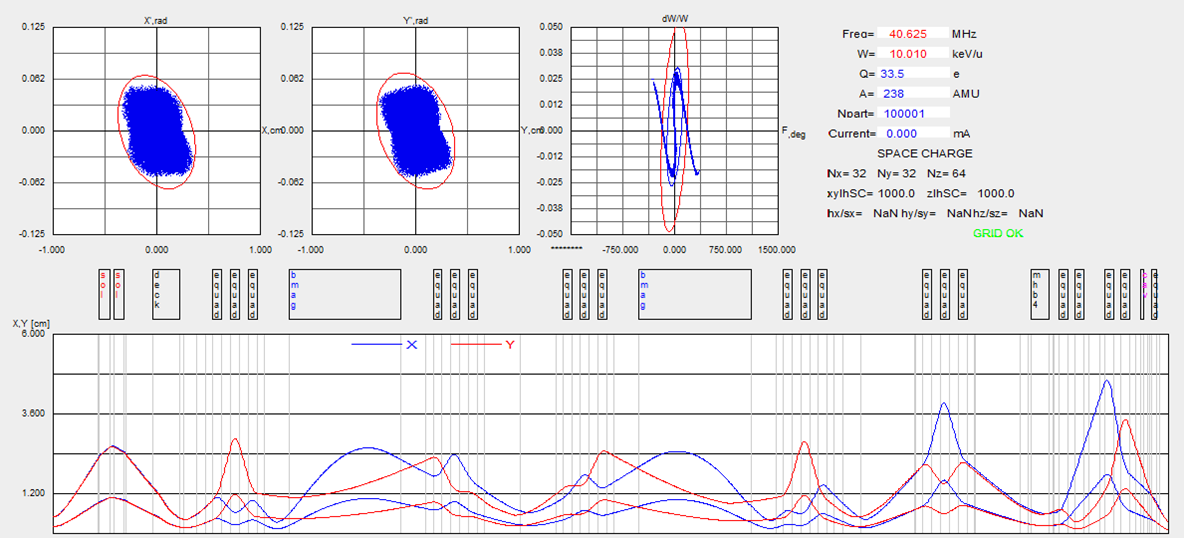This screenshot has height=538, width=1184.
Task: Click the first blue bmag dipole box
Action: tap(344, 293)
